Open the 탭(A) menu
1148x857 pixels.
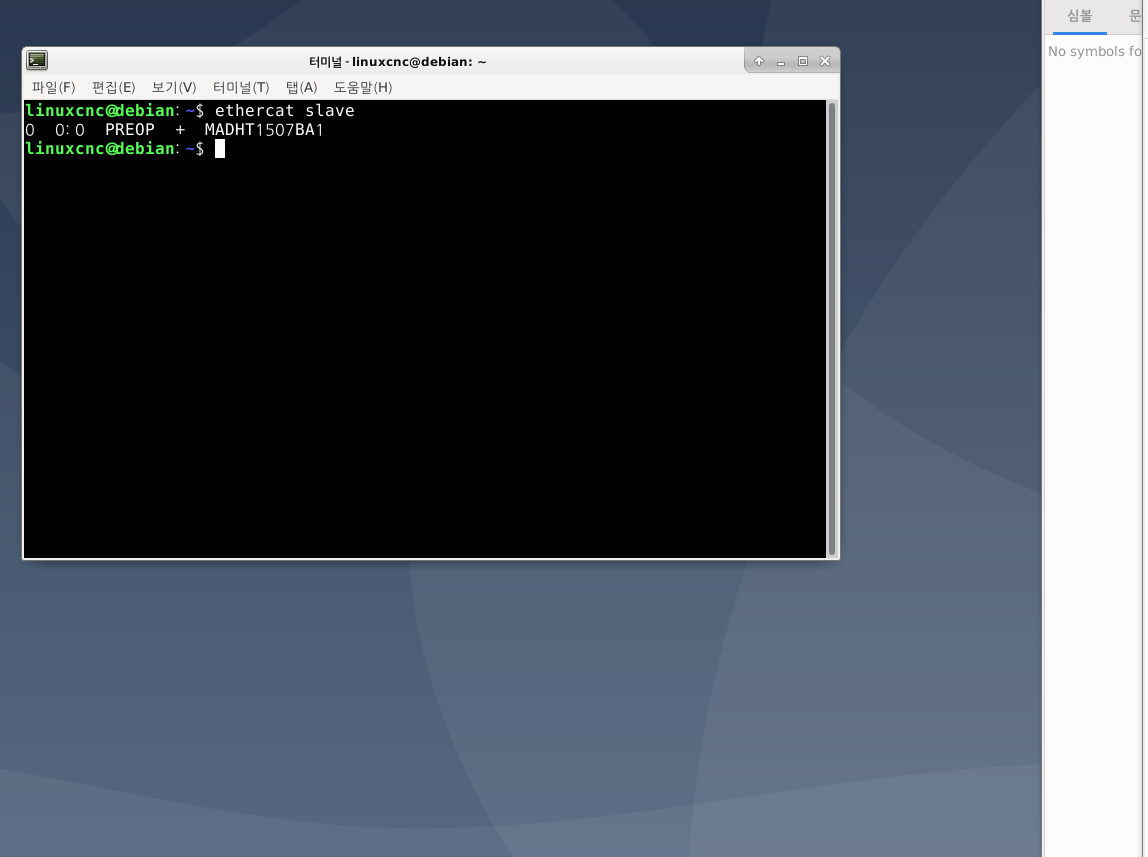tap(301, 87)
